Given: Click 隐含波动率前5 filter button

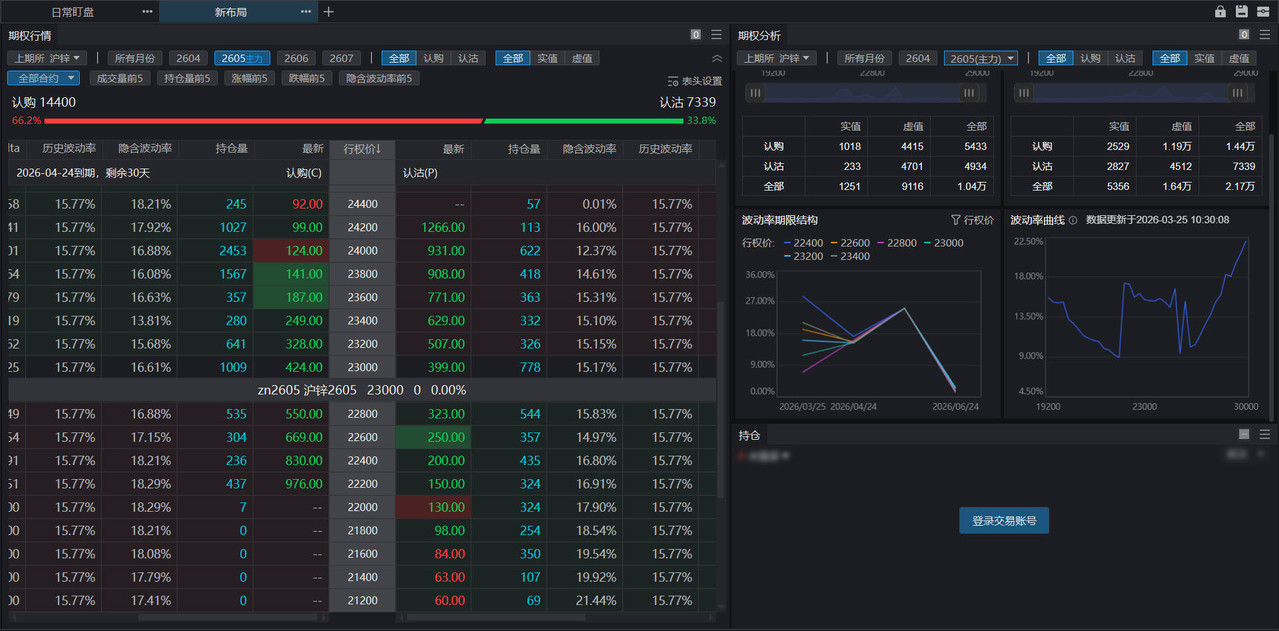Looking at the screenshot, I should pos(380,78).
